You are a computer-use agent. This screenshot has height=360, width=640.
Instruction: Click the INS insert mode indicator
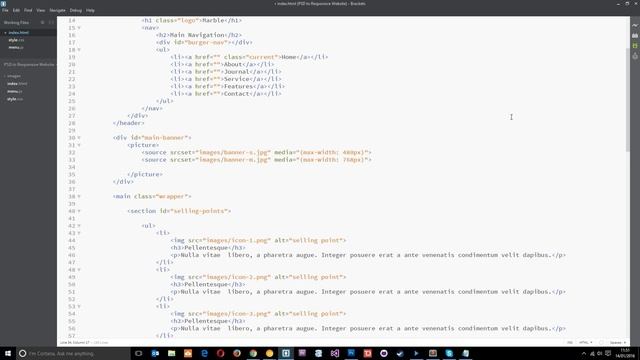(x=570, y=342)
